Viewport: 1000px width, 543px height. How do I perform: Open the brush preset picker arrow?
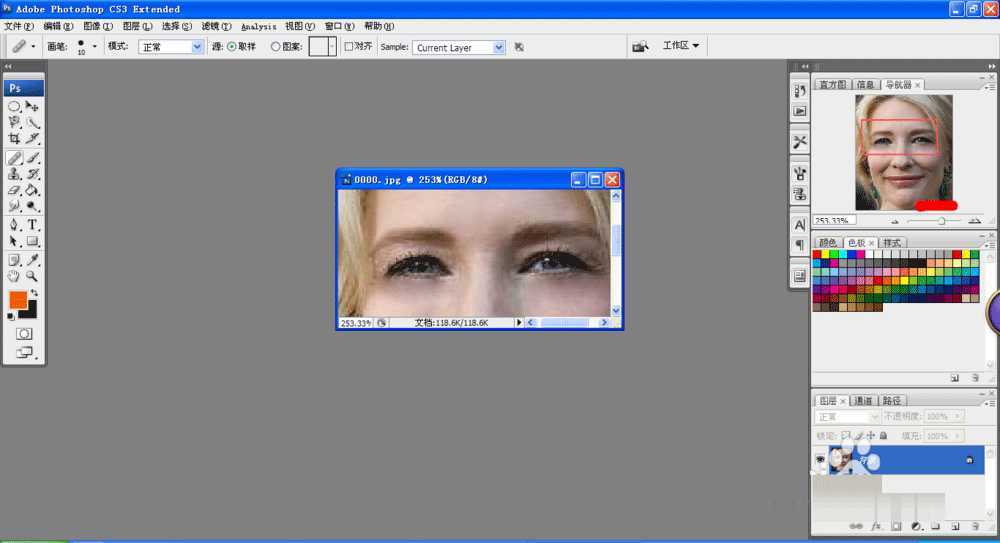point(94,47)
